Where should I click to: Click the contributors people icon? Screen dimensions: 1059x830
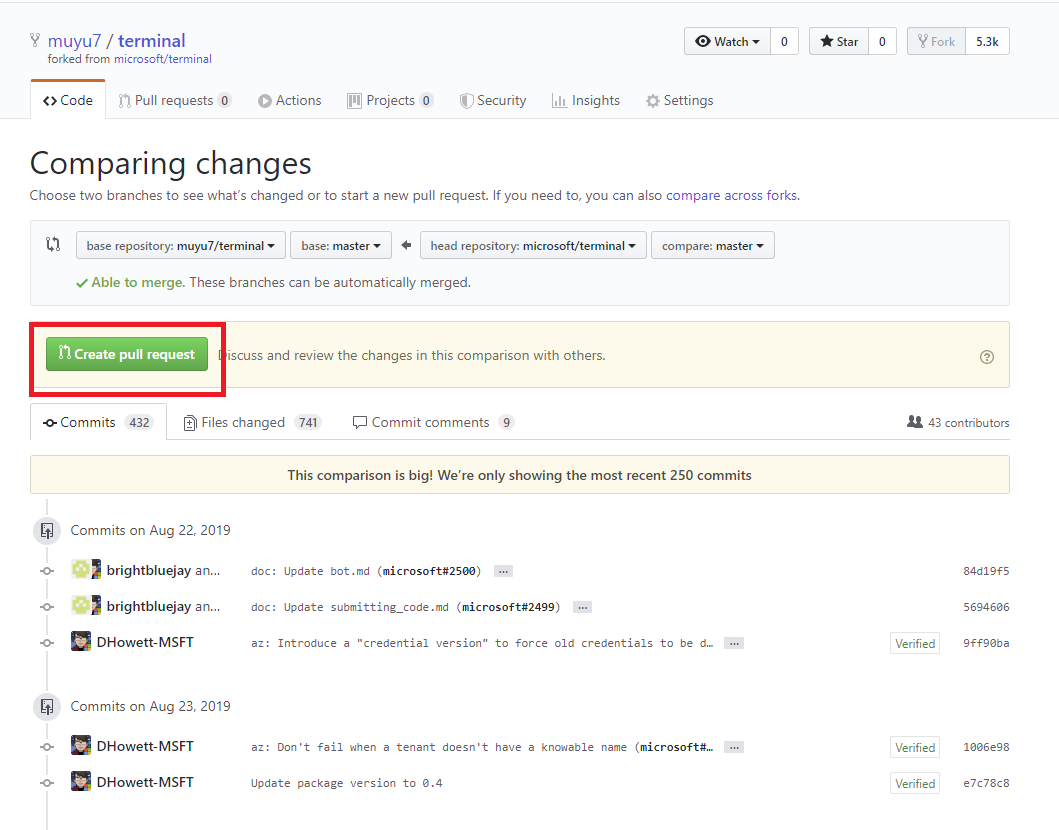click(914, 422)
